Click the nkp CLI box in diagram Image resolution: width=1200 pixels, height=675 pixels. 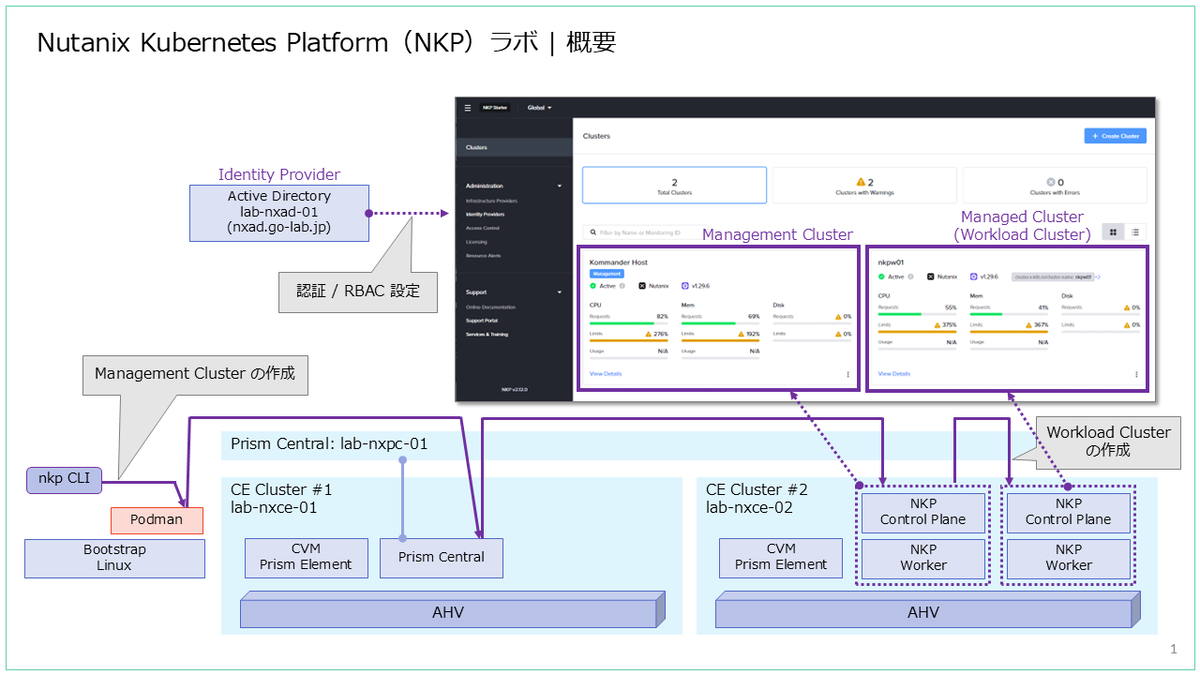(x=65, y=479)
